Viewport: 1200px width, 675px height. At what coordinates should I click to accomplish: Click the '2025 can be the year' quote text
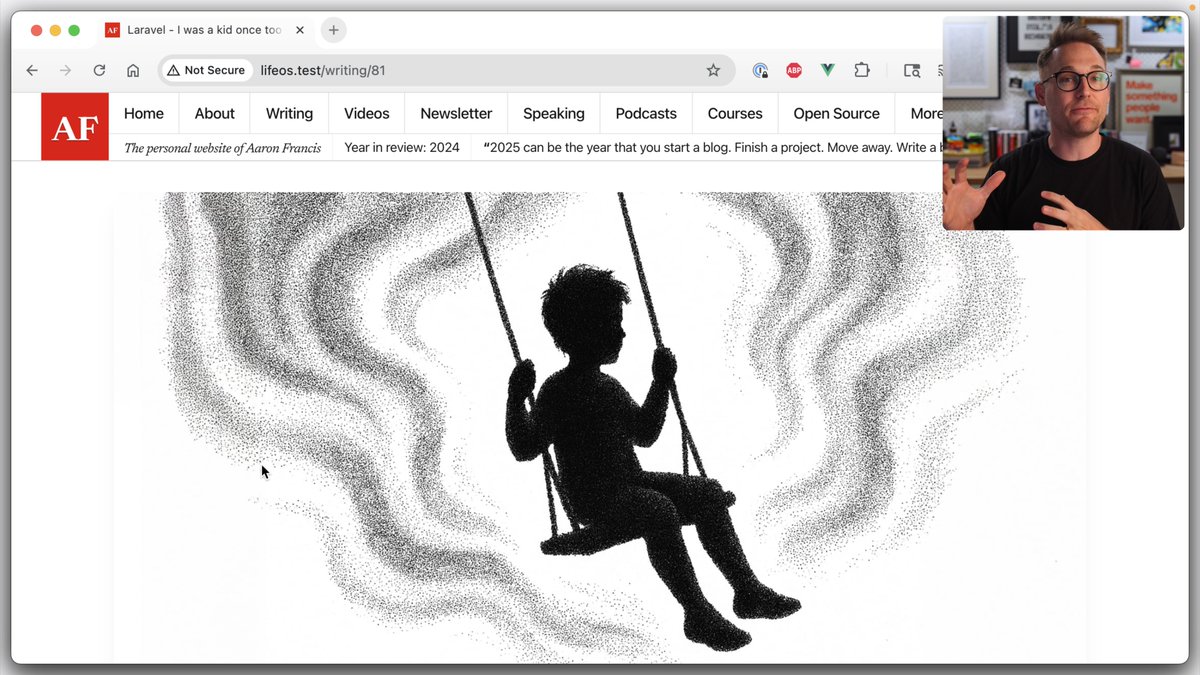point(712,147)
